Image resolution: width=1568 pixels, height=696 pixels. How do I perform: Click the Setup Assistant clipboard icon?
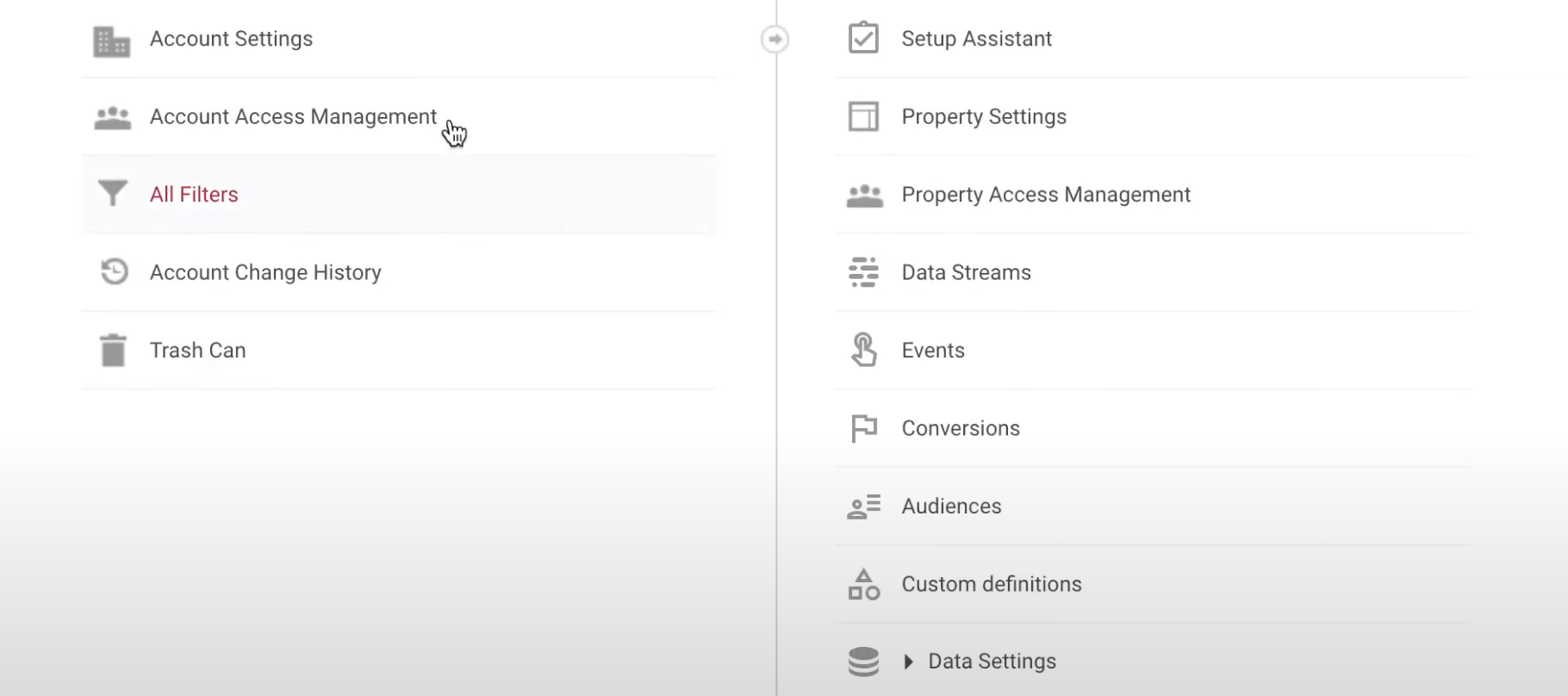point(863,39)
